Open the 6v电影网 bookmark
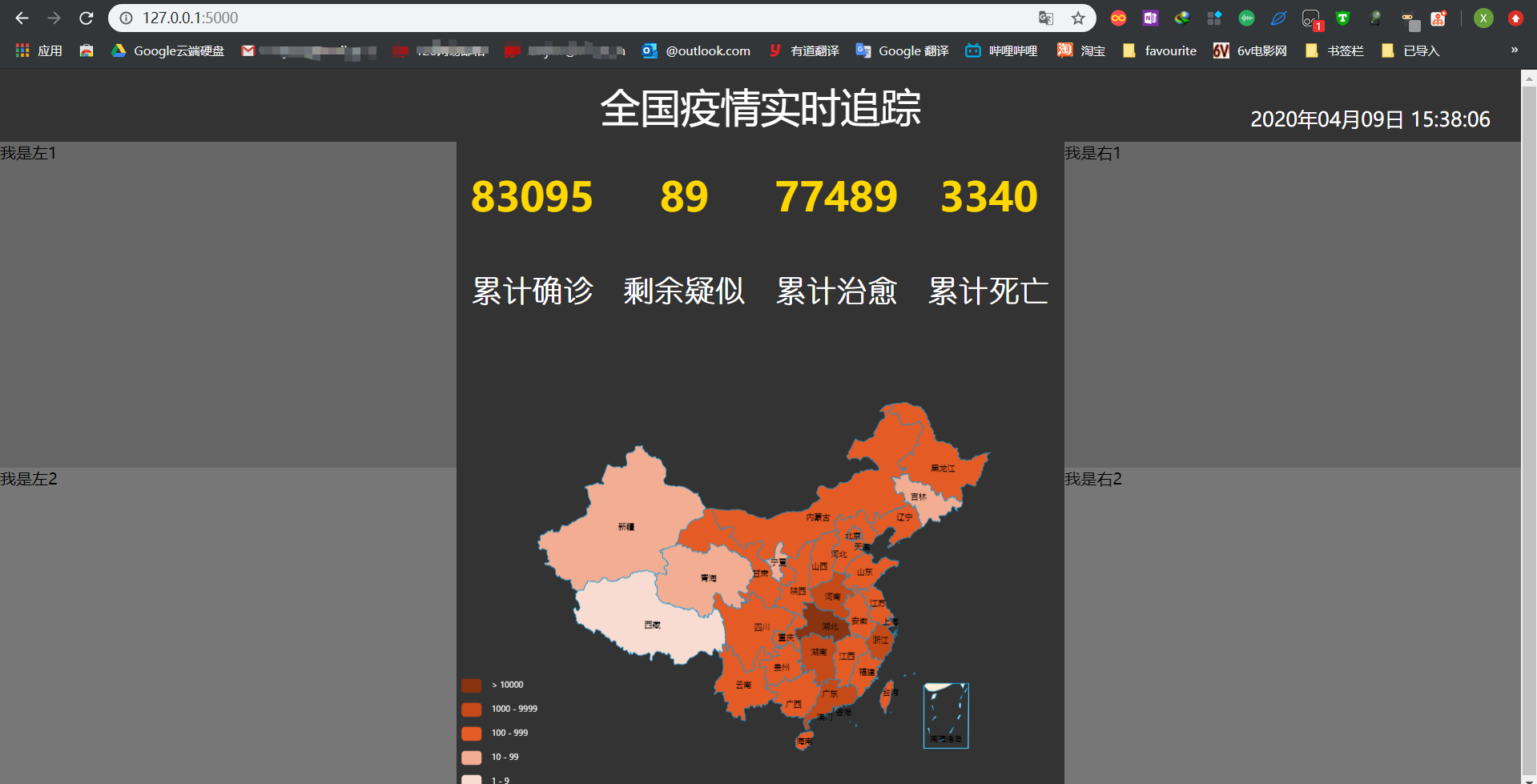The image size is (1537, 784). 1250,50
